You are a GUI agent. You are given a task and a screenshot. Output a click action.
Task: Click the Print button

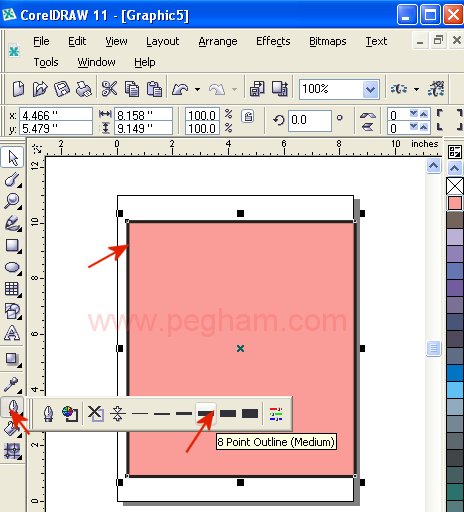[84, 89]
